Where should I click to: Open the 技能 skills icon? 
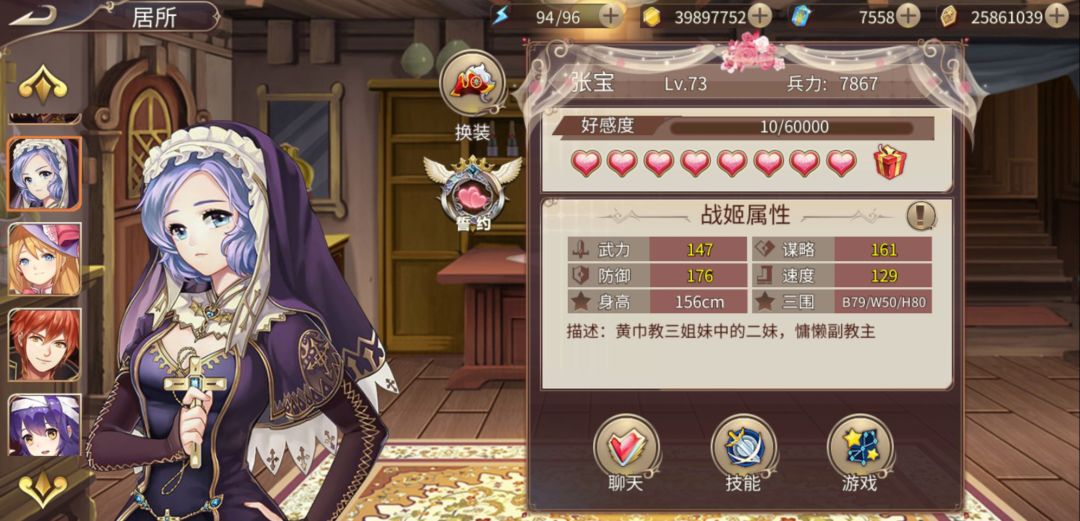pos(742,446)
